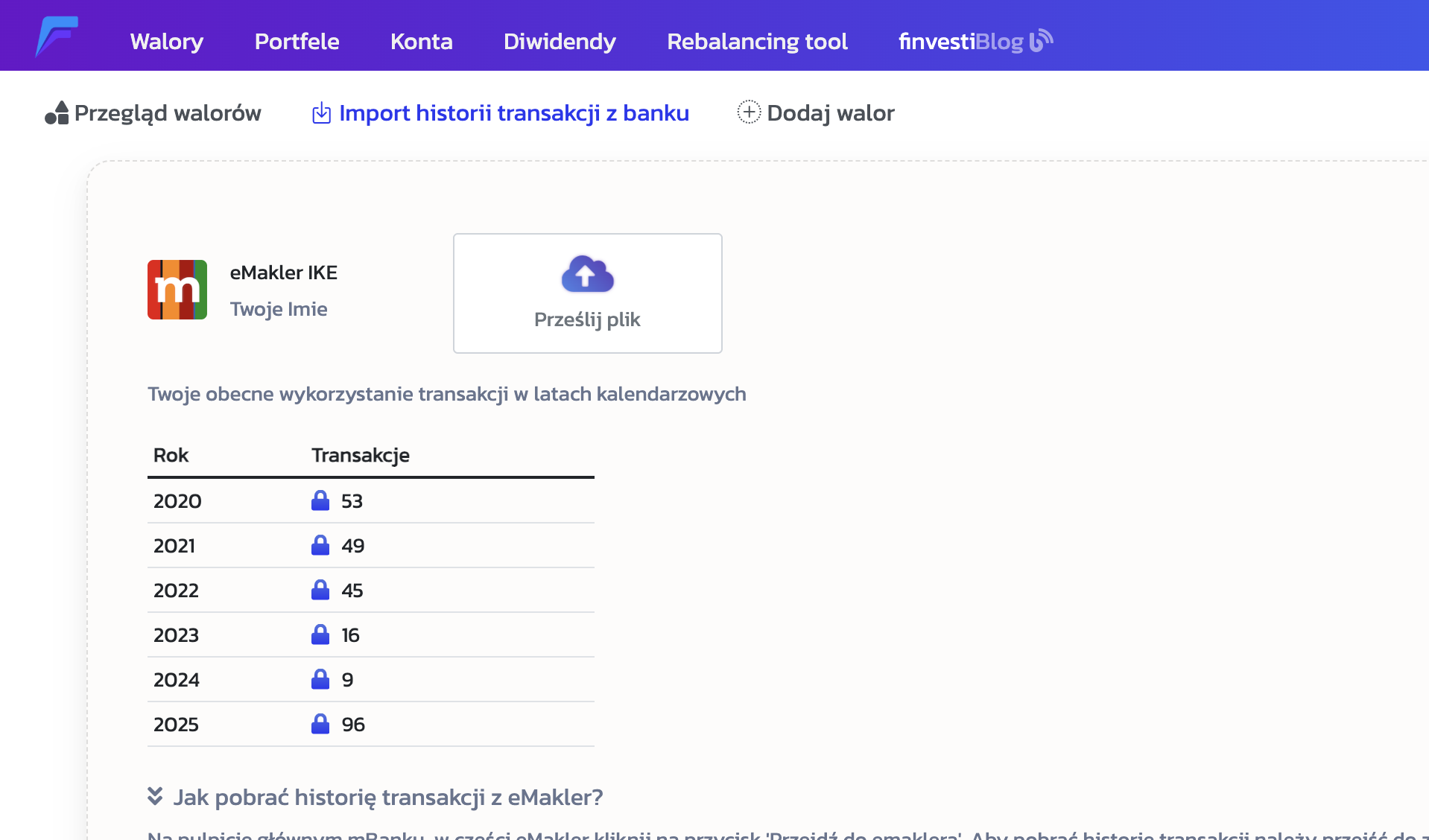Click the lock icon in the 2020 row
Screen dimensions: 1429x840
tap(320, 500)
